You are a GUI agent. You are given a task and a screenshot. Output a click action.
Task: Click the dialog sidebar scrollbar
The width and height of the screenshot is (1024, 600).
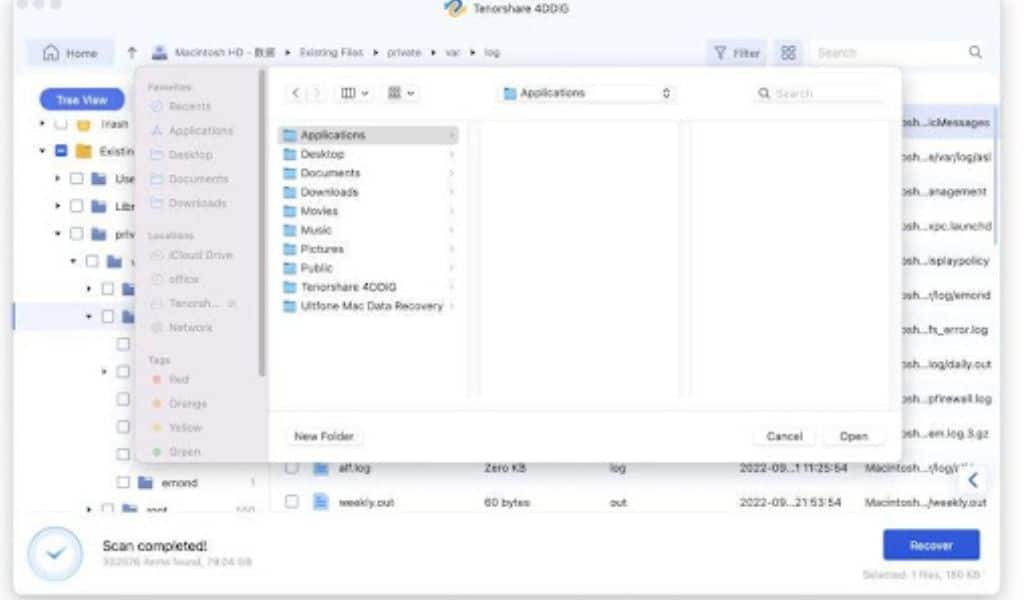click(x=262, y=222)
